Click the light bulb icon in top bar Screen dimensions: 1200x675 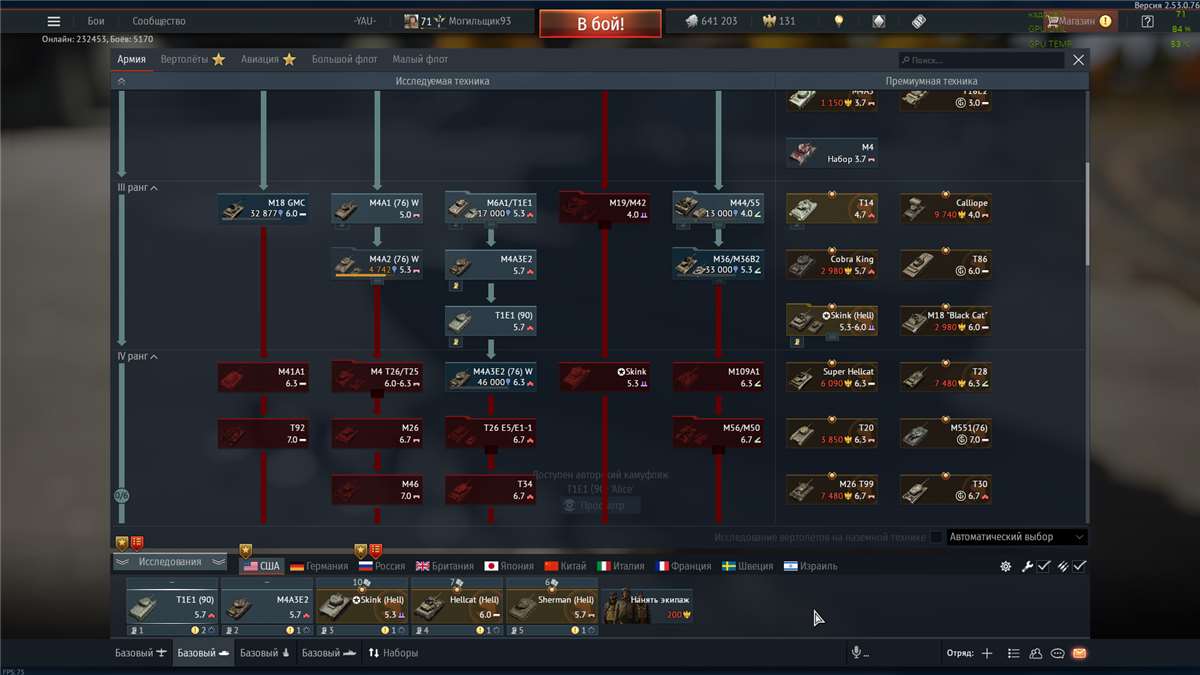(x=839, y=21)
